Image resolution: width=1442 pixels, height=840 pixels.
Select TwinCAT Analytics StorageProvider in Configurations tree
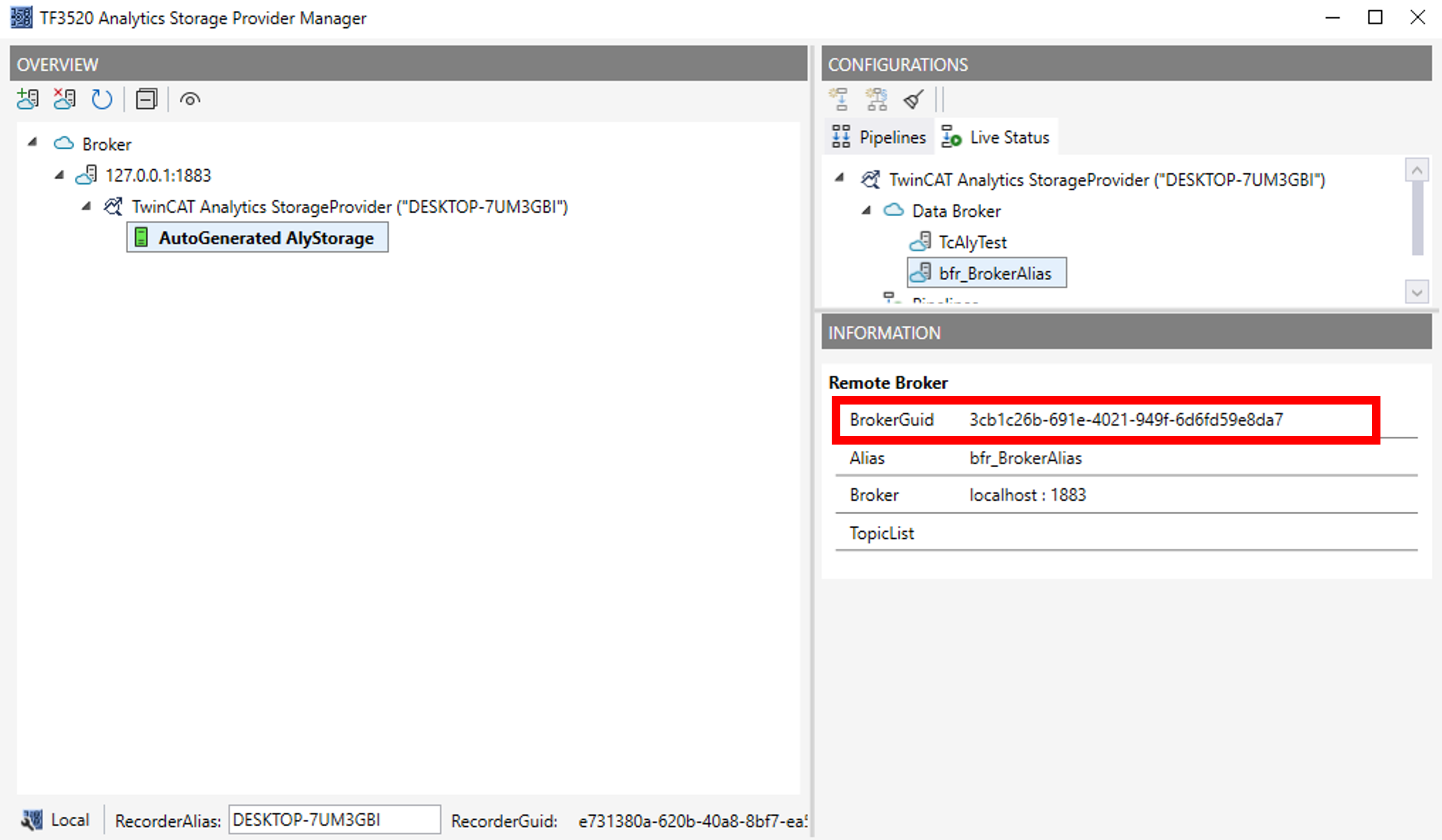coord(1107,180)
